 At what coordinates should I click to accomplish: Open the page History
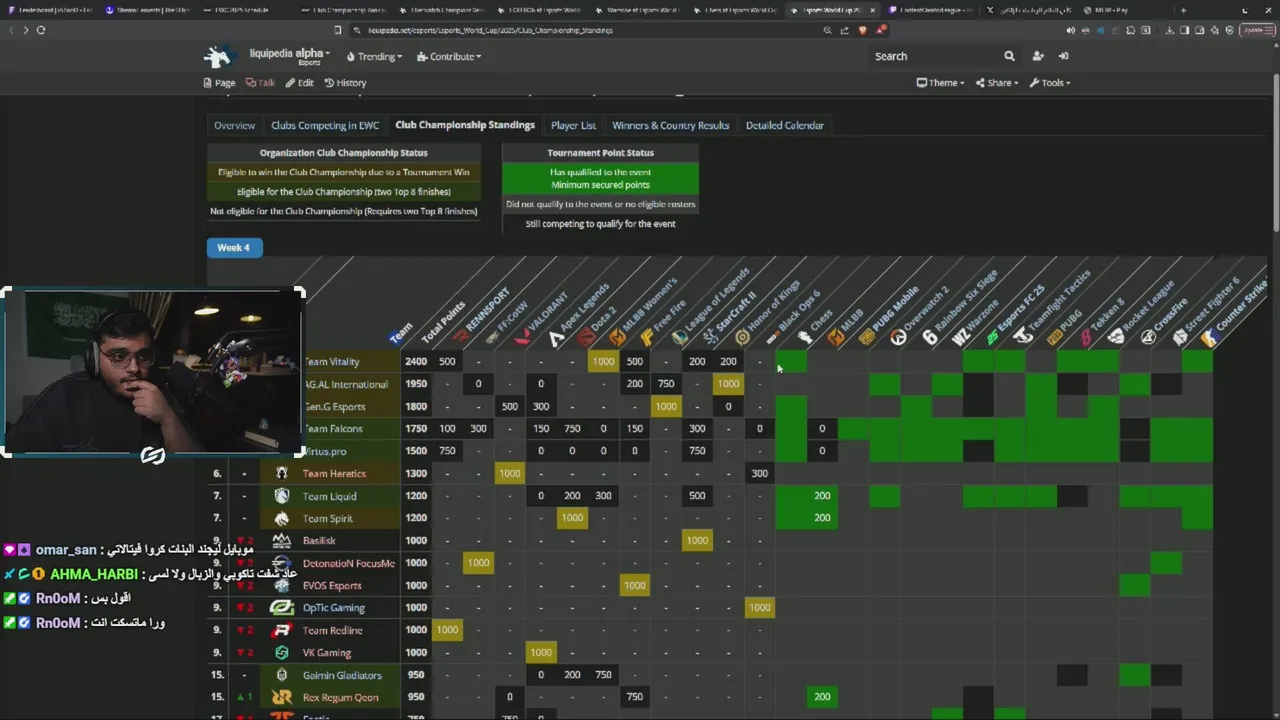[345, 83]
